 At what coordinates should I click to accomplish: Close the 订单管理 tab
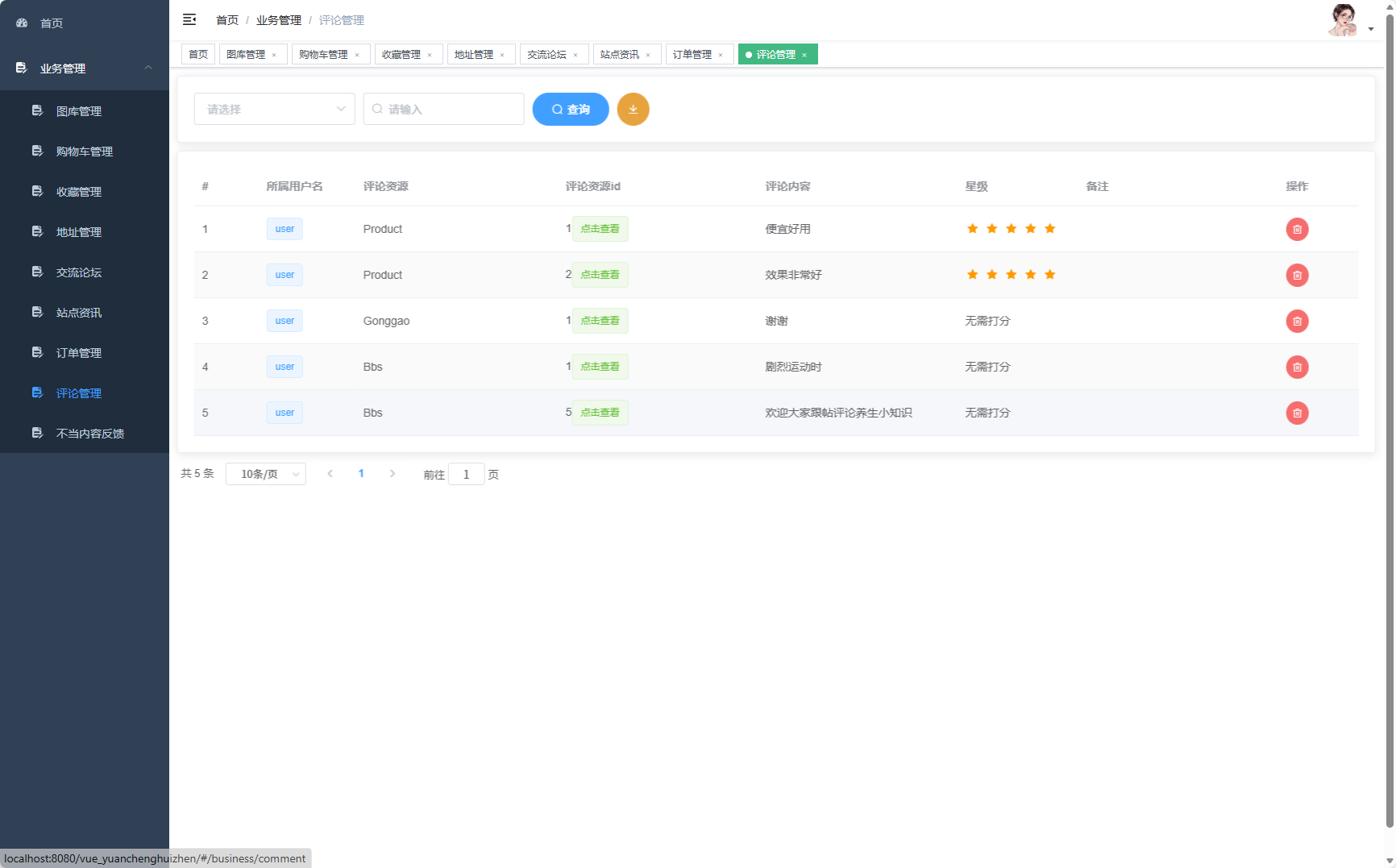pos(721,55)
